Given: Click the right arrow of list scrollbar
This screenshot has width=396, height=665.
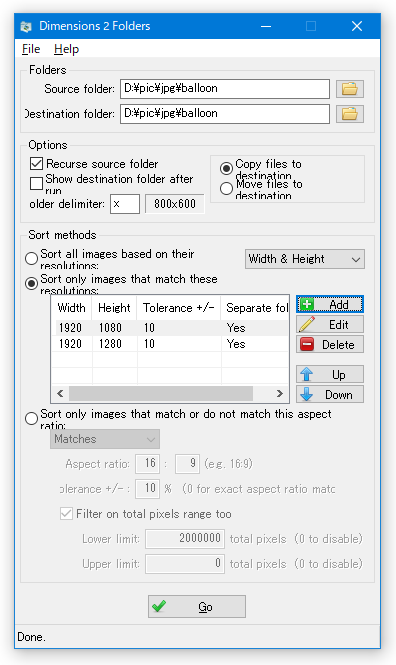Looking at the screenshot, I should click(279, 394).
